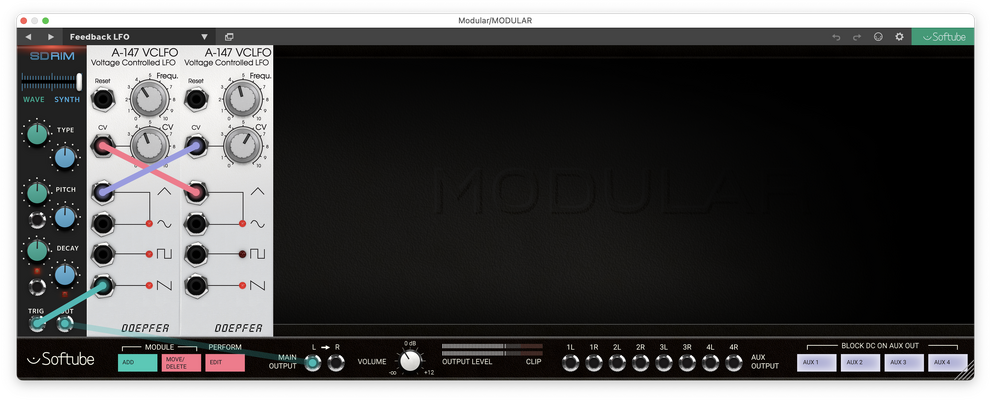Click the SD RIM decay CV jack

37,288
